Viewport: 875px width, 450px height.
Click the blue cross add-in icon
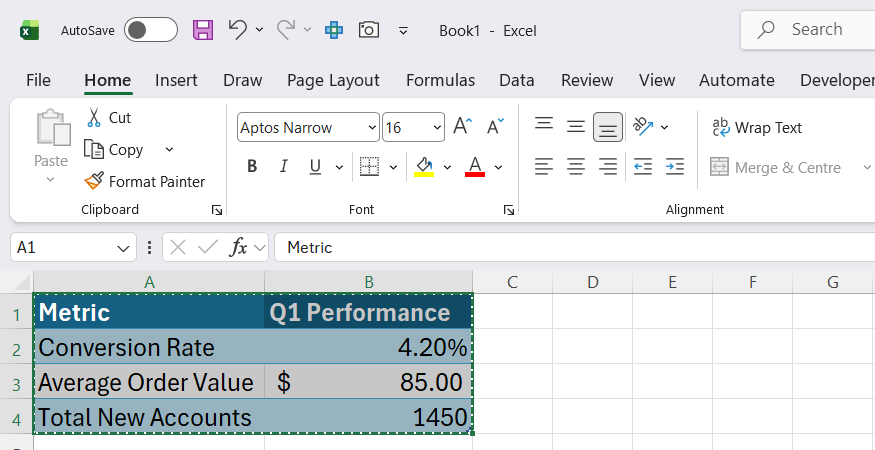pos(334,30)
